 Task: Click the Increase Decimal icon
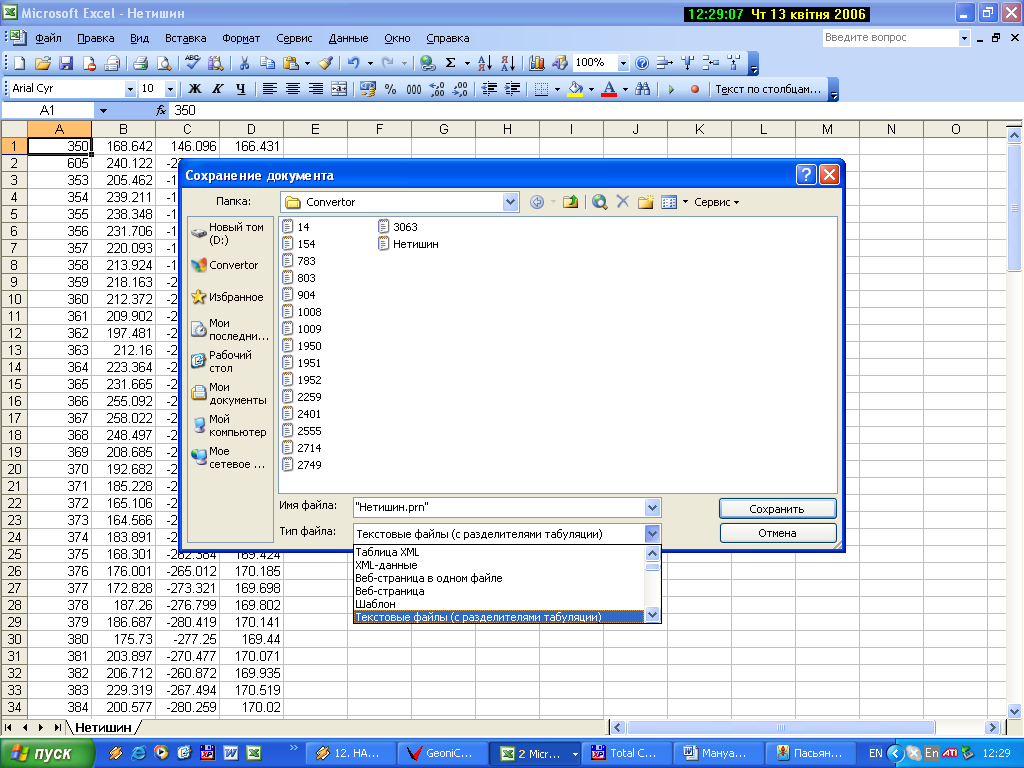[437, 89]
